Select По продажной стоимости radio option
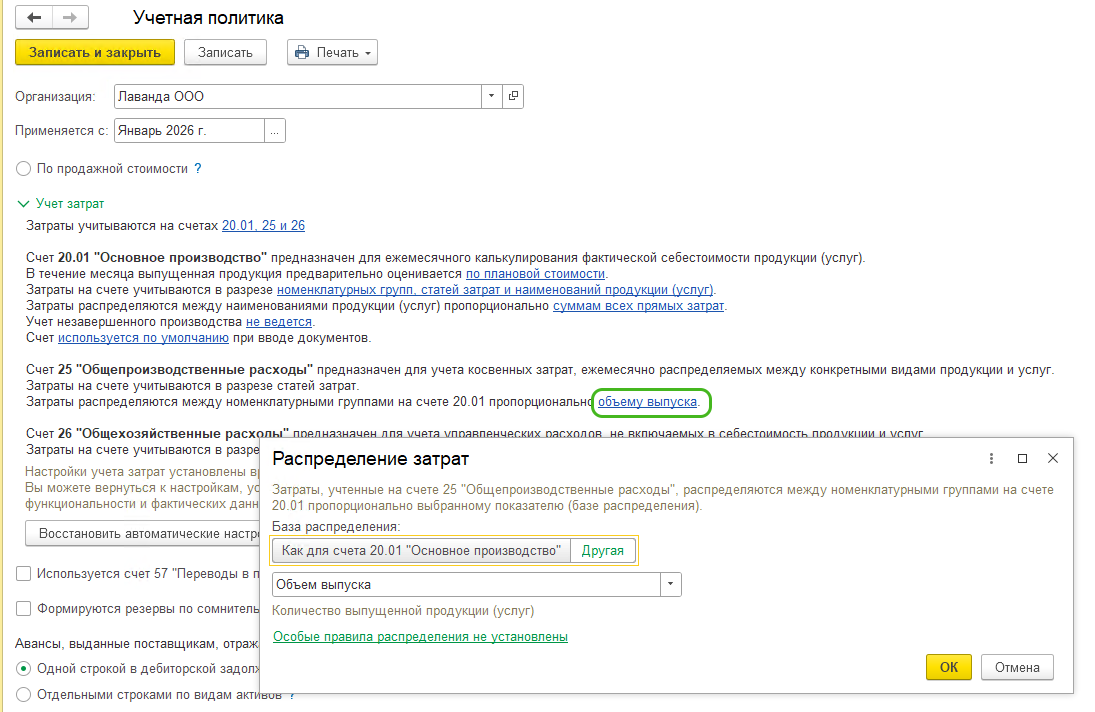This screenshot has width=1095, height=712. 23,169
